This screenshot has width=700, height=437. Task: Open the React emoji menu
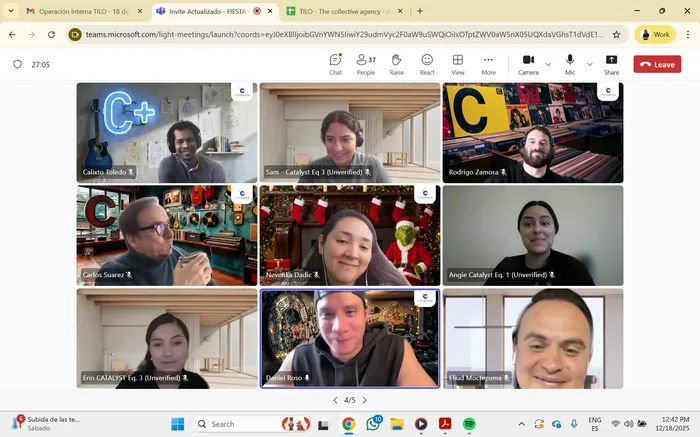point(427,64)
